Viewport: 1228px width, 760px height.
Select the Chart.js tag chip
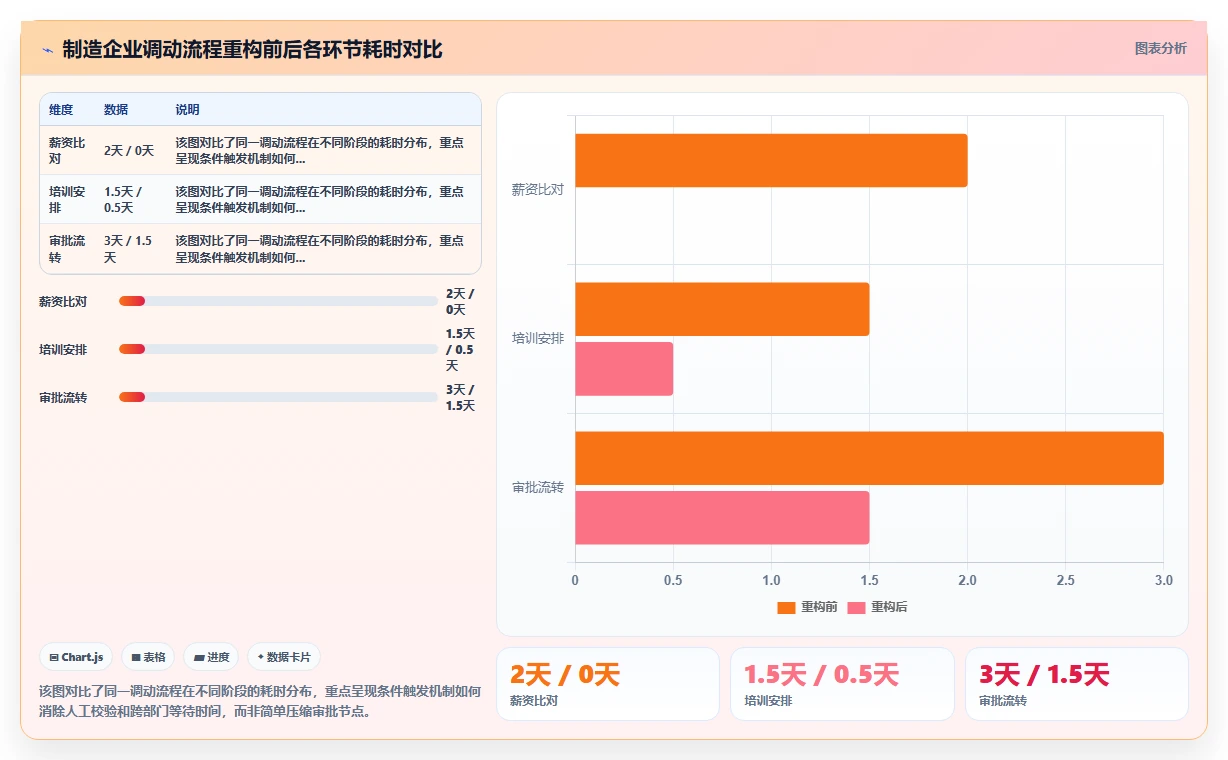[x=77, y=657]
